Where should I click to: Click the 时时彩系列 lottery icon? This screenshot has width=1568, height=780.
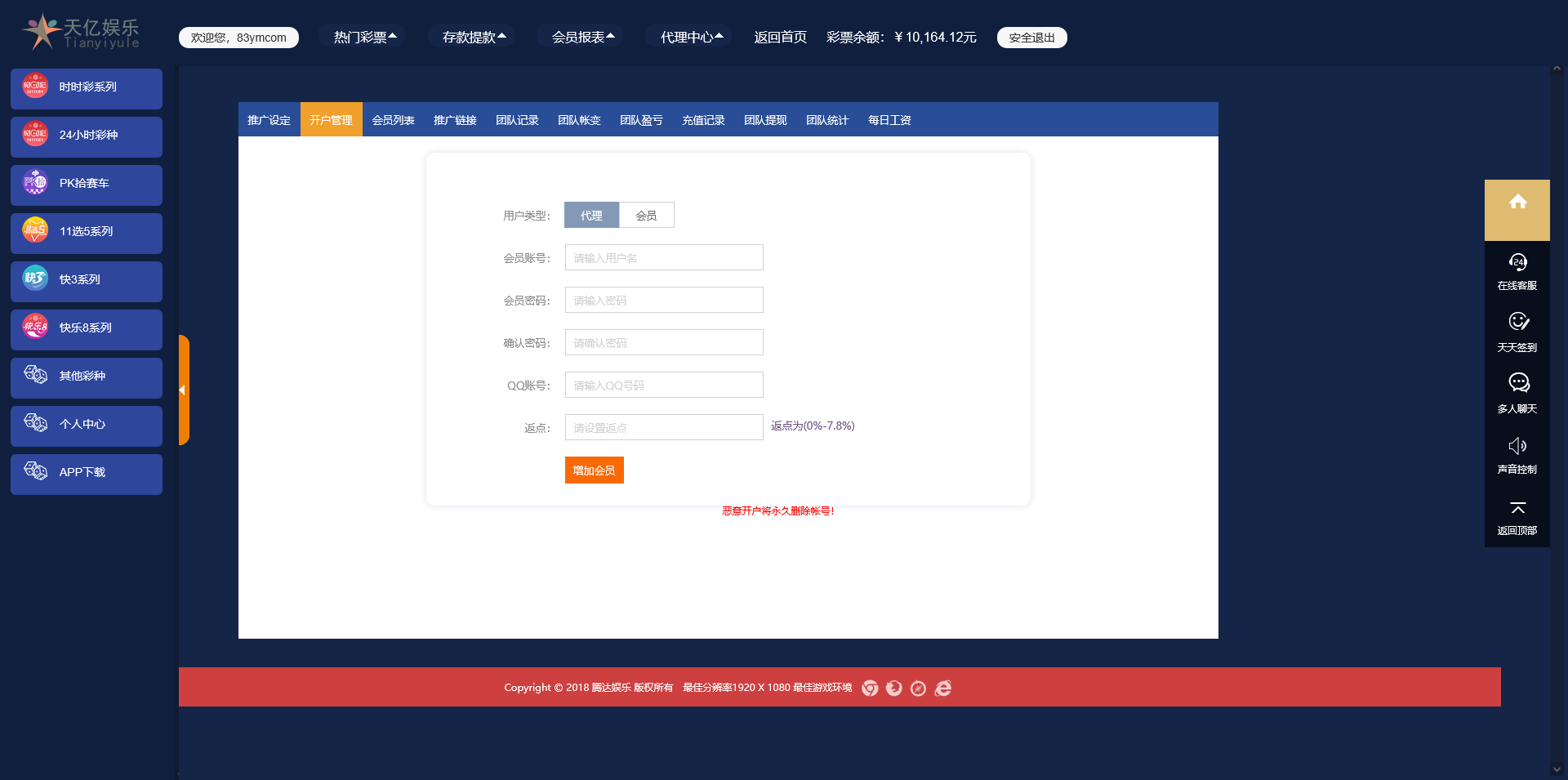point(35,85)
